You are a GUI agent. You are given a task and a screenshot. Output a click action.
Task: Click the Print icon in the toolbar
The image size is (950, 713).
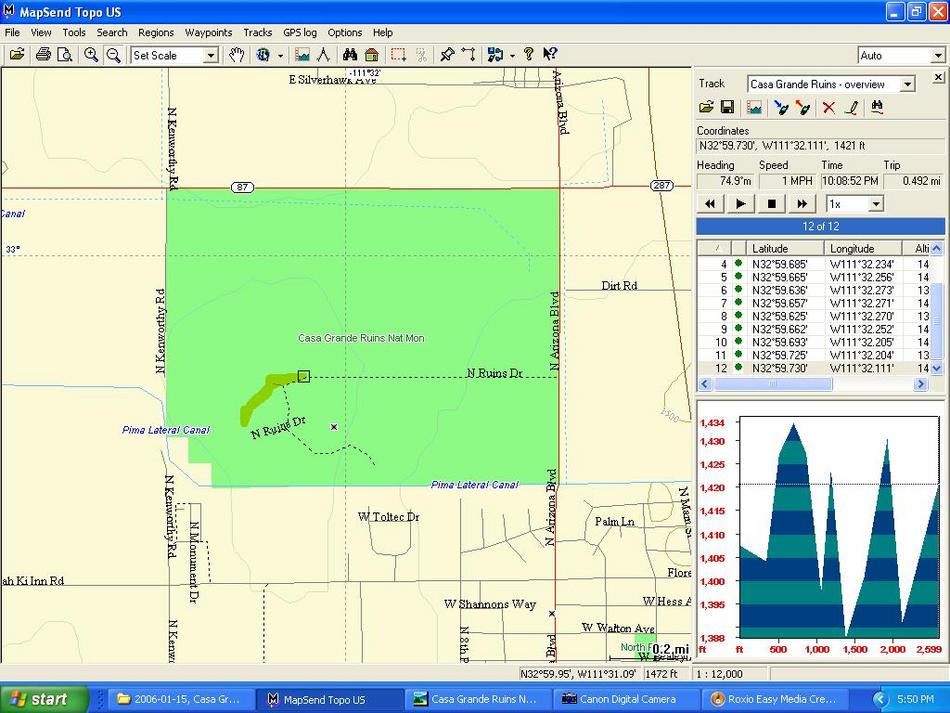tap(43, 55)
